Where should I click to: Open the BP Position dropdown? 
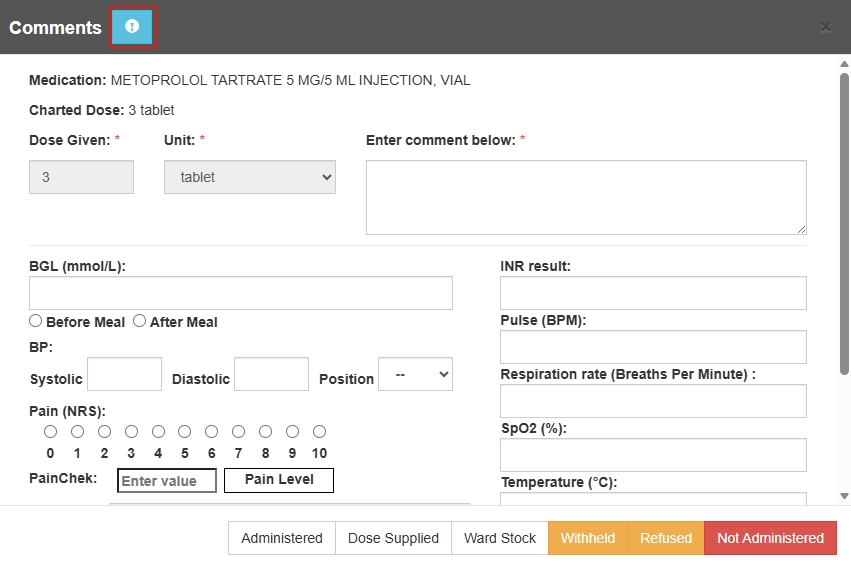(x=415, y=374)
